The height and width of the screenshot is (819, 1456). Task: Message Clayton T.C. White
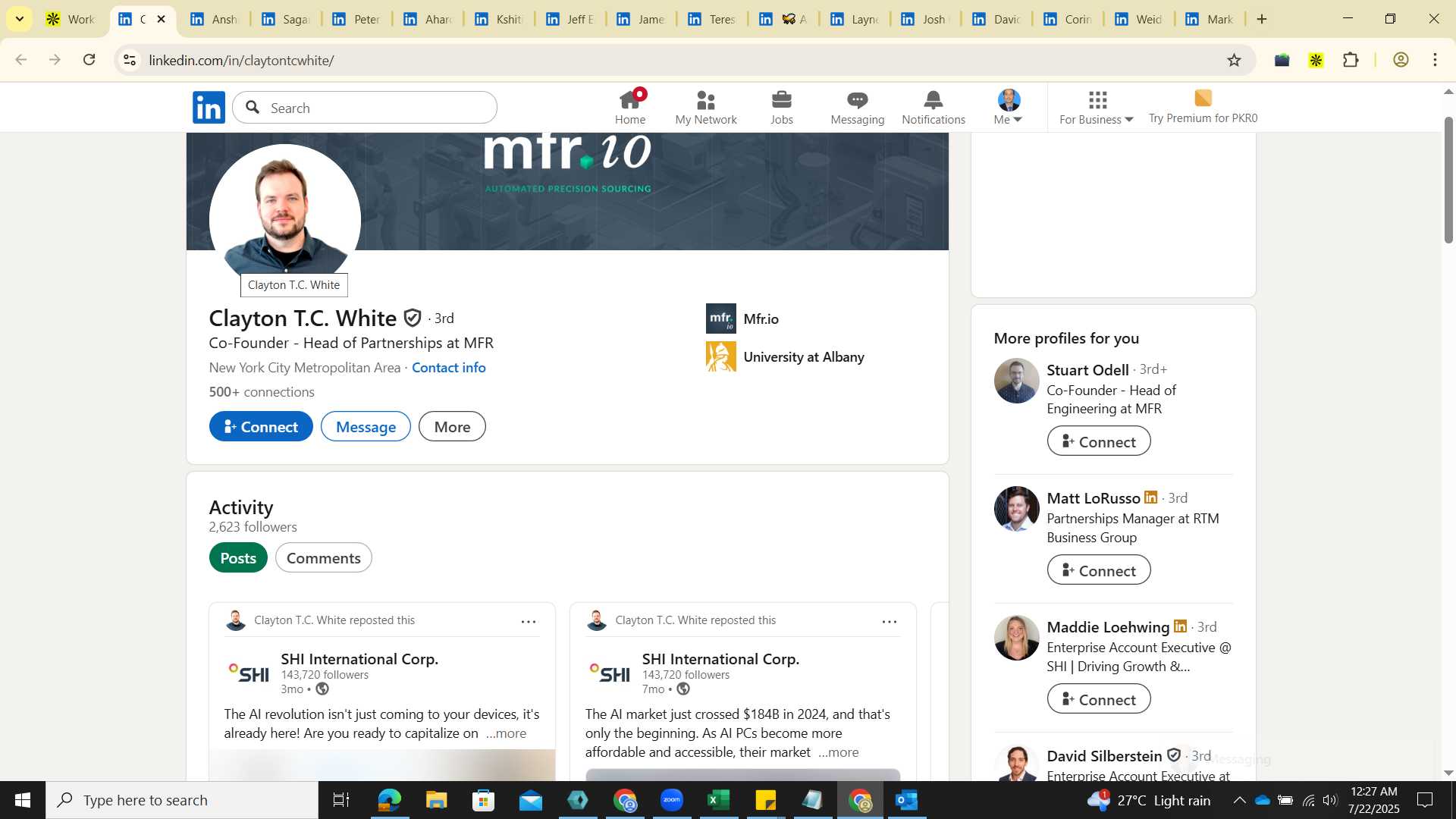coord(366,426)
